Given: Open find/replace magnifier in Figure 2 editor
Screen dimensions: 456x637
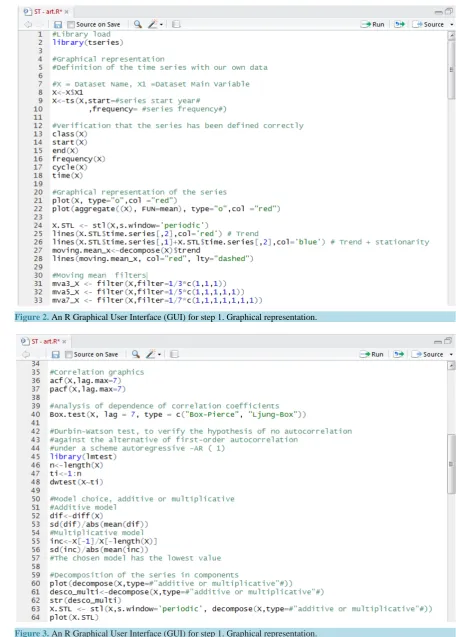Looking at the screenshot, I should point(138,24).
